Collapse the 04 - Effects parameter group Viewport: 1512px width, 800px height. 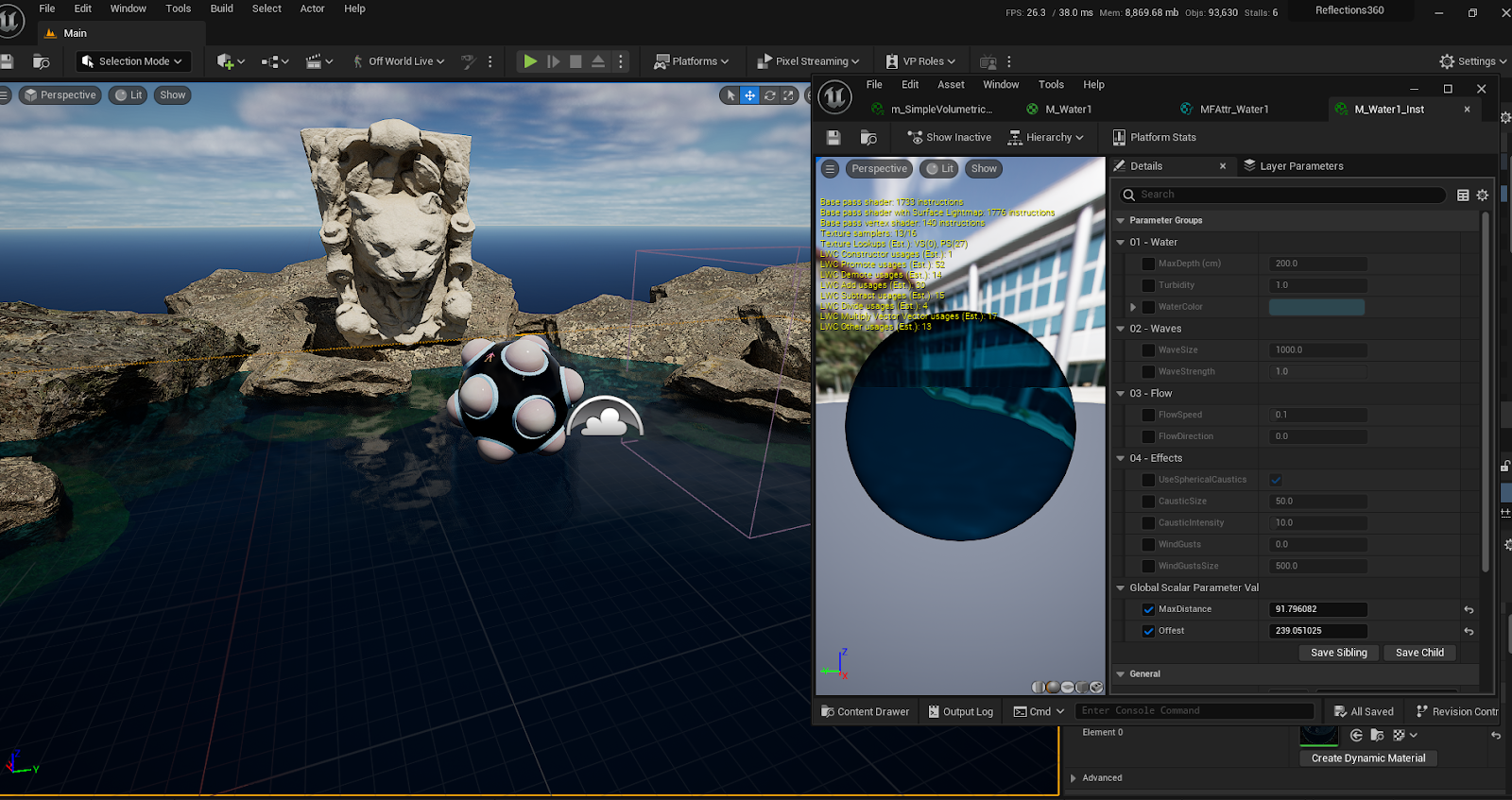pos(1121,458)
